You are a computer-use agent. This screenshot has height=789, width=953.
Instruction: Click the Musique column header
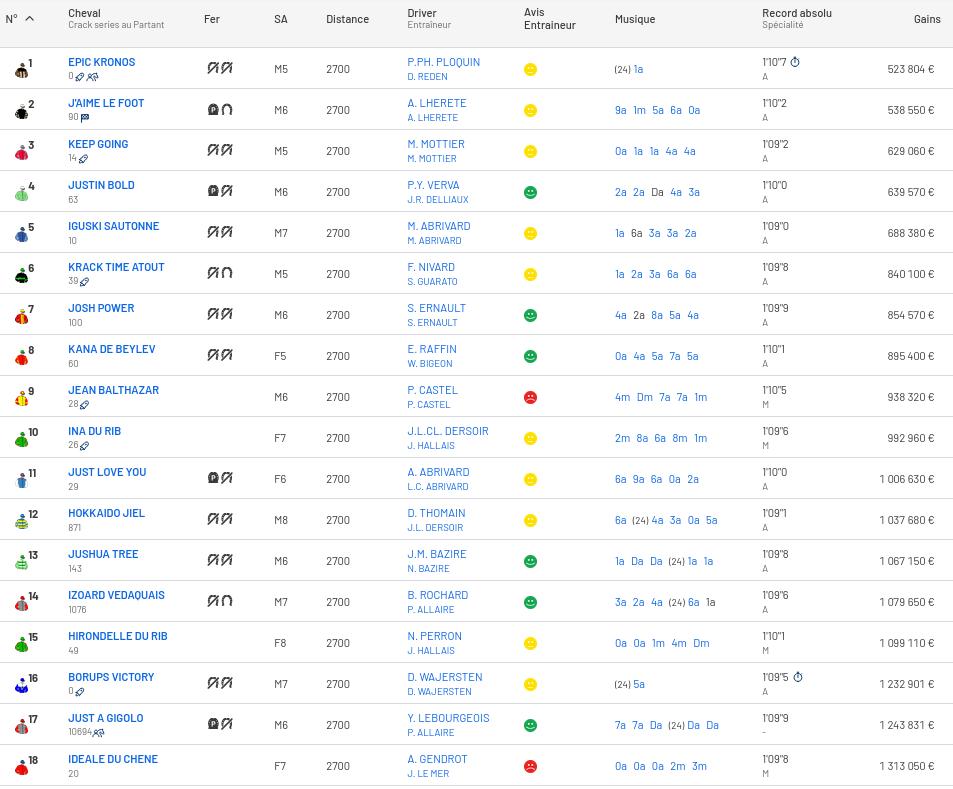coord(634,19)
